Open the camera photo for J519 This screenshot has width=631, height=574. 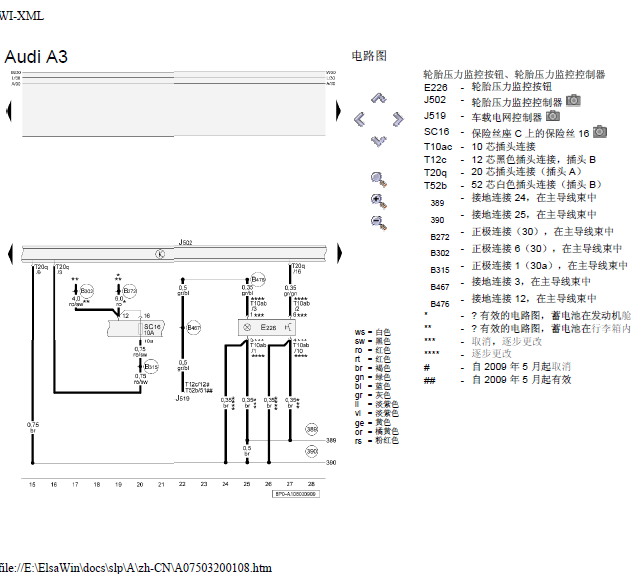pyautogui.click(x=553, y=116)
